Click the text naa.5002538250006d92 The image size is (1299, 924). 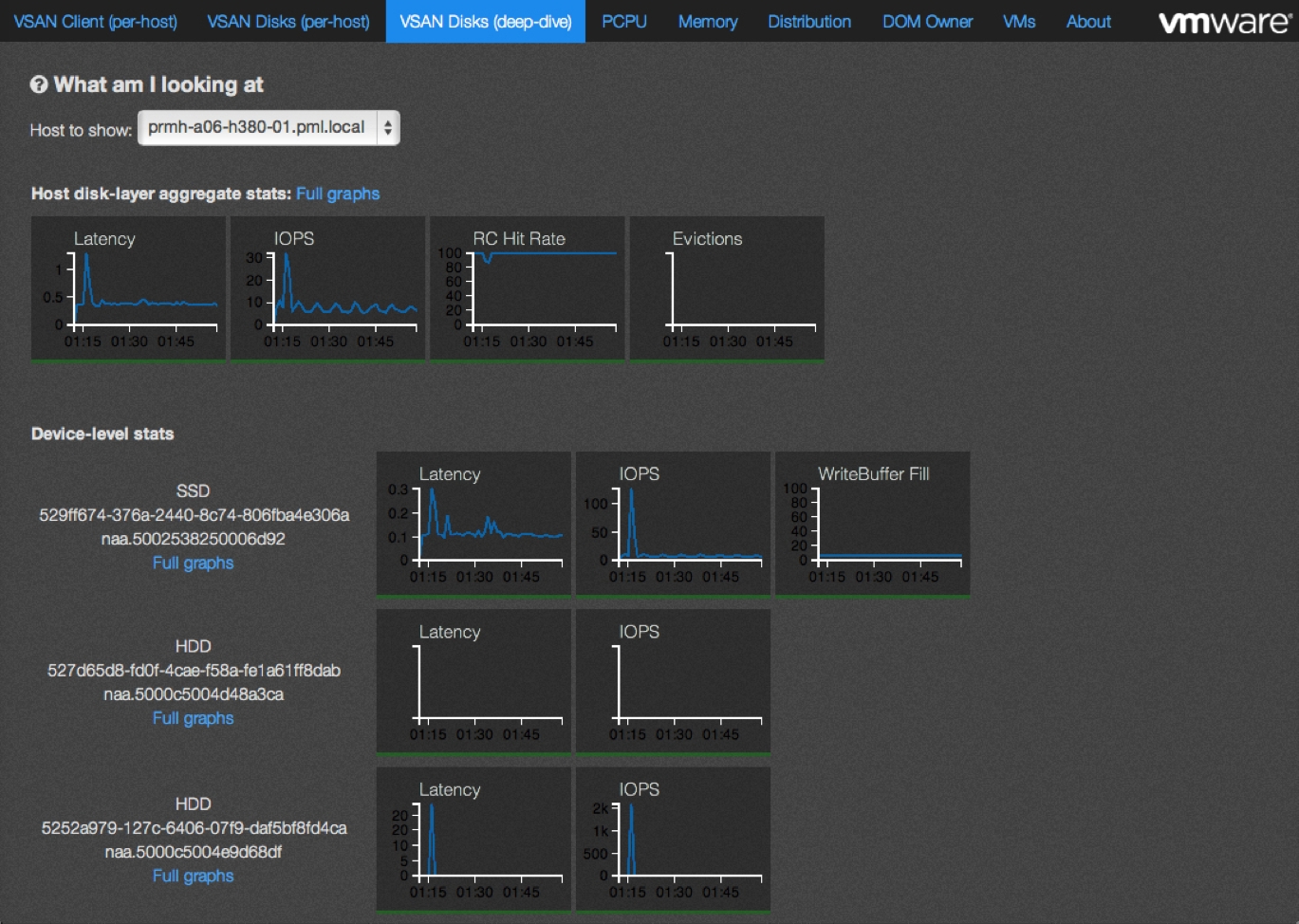click(193, 539)
